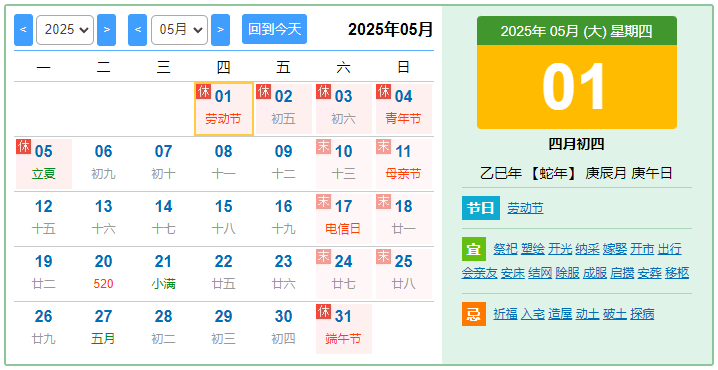Select May 06 初九 date

(x=103, y=164)
